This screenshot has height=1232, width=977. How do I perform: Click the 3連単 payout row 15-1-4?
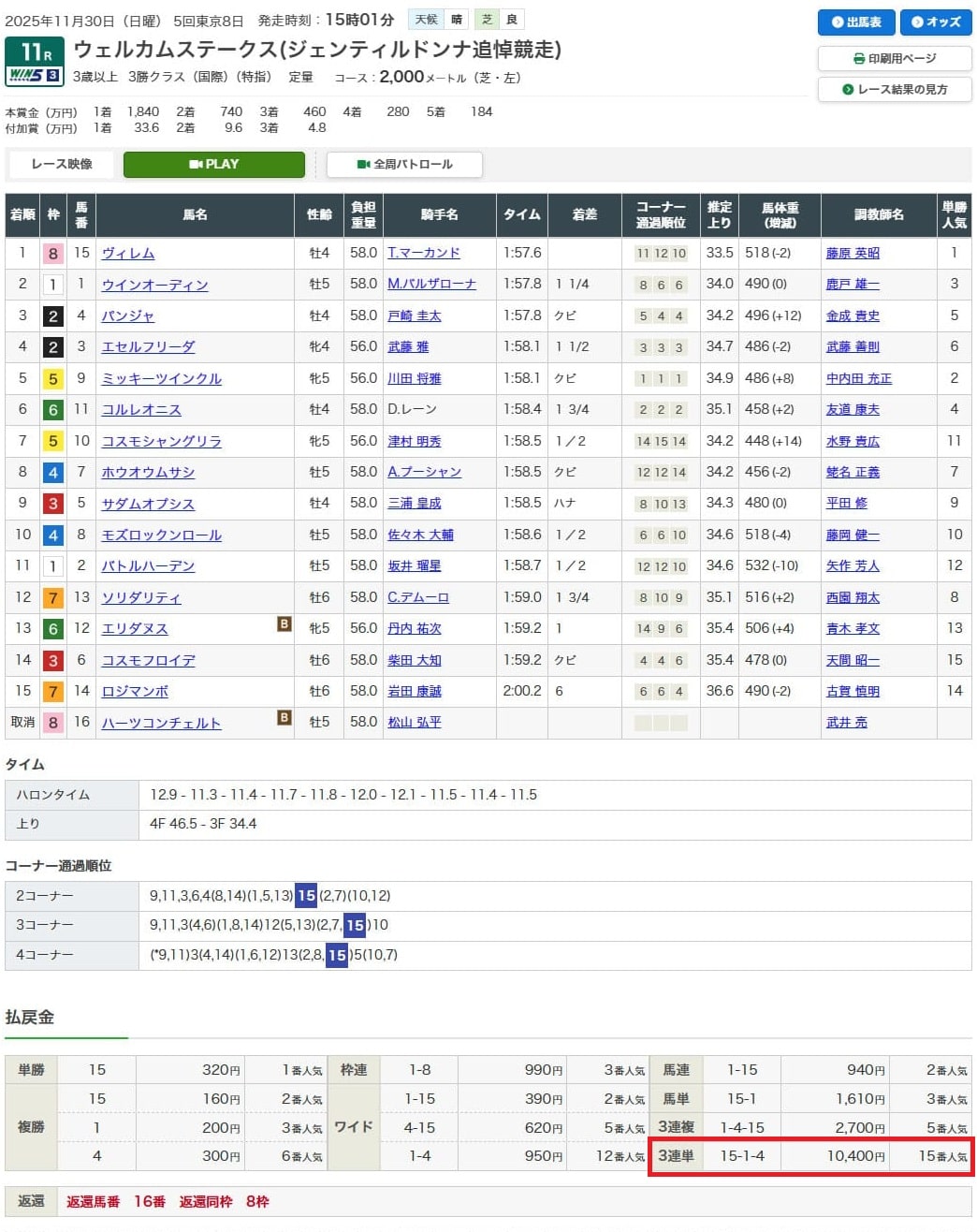point(810,1156)
